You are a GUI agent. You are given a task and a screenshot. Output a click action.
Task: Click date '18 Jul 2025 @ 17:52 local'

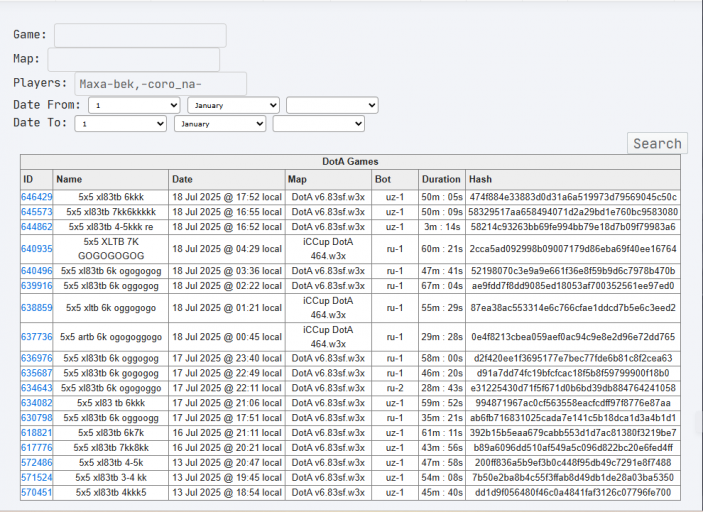click(x=227, y=197)
